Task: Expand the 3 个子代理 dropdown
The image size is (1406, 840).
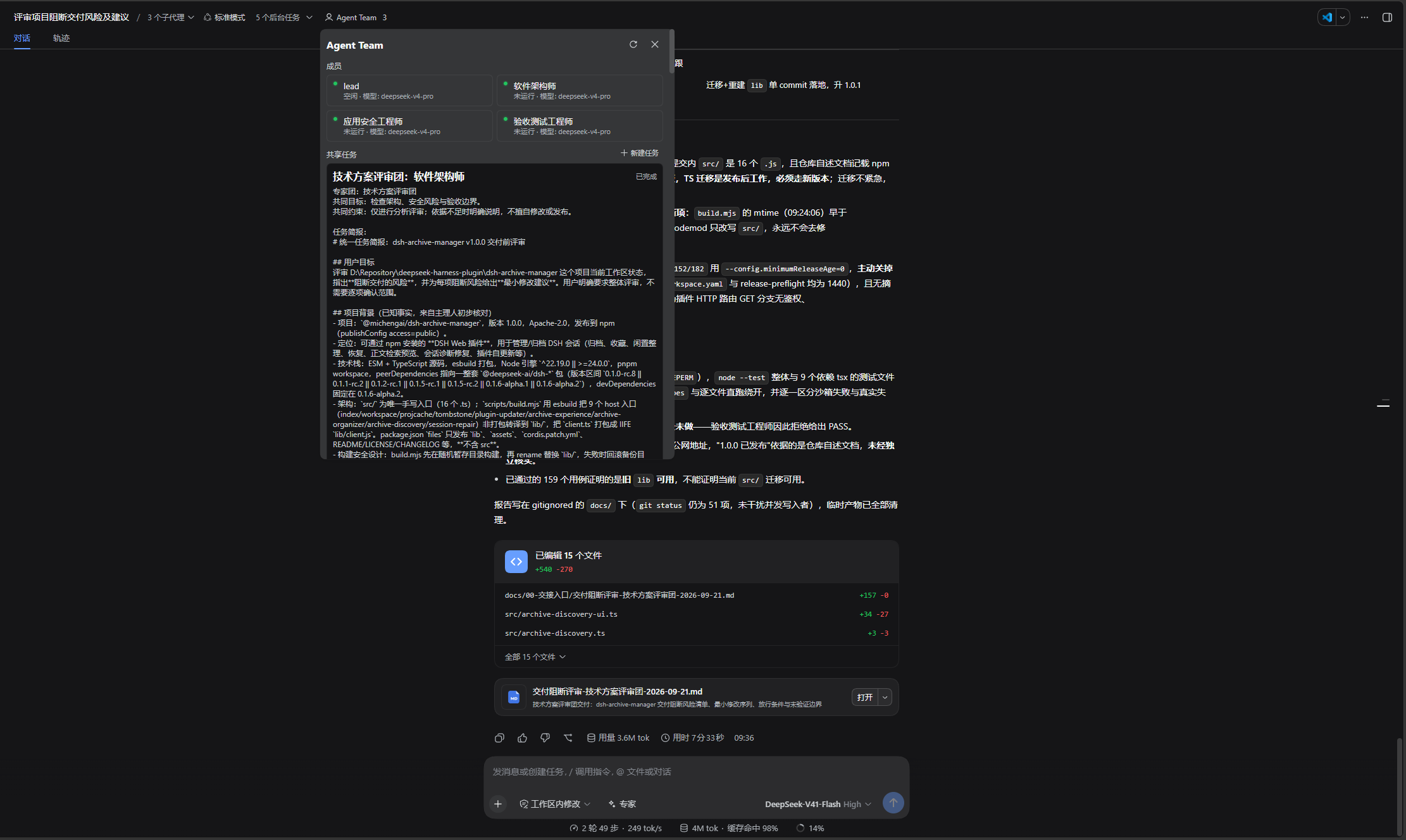Action: click(x=170, y=17)
